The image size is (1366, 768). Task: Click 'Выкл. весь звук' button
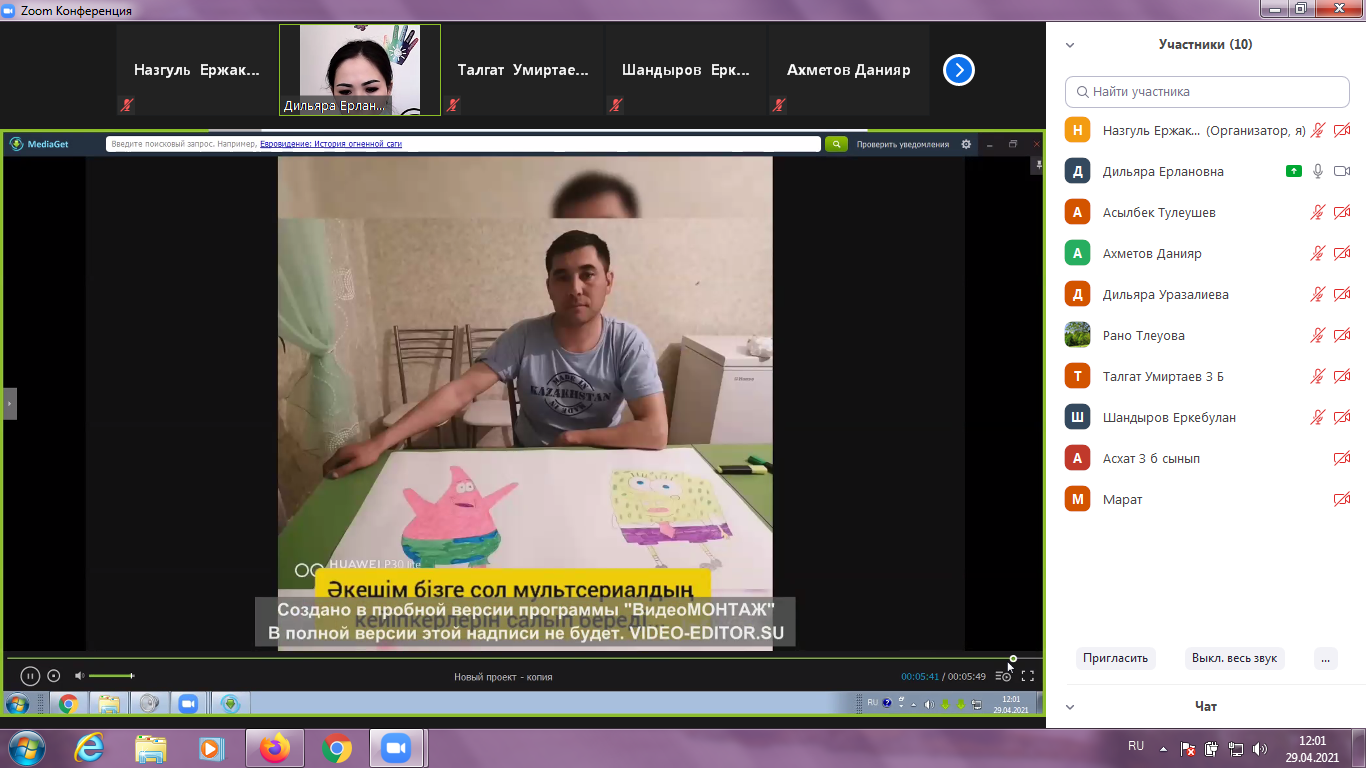pyautogui.click(x=1235, y=658)
